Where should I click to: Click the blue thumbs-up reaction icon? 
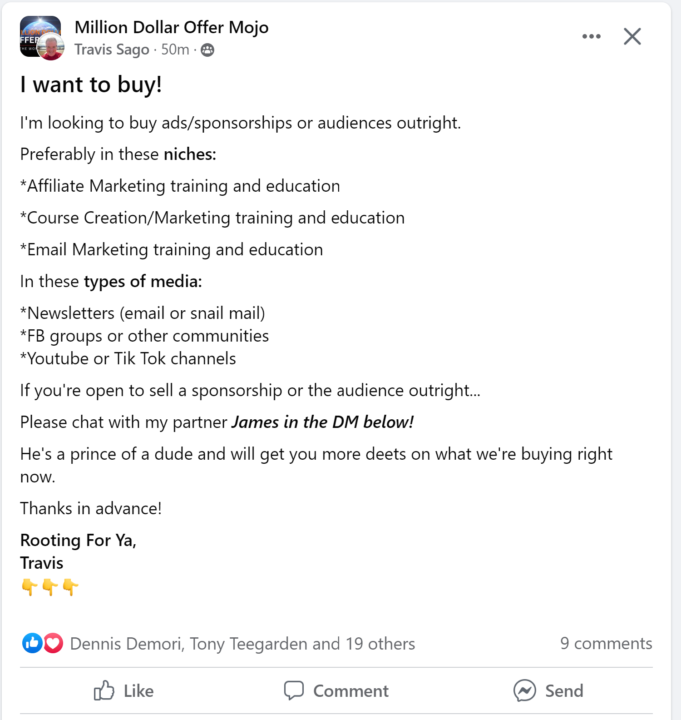click(32, 643)
